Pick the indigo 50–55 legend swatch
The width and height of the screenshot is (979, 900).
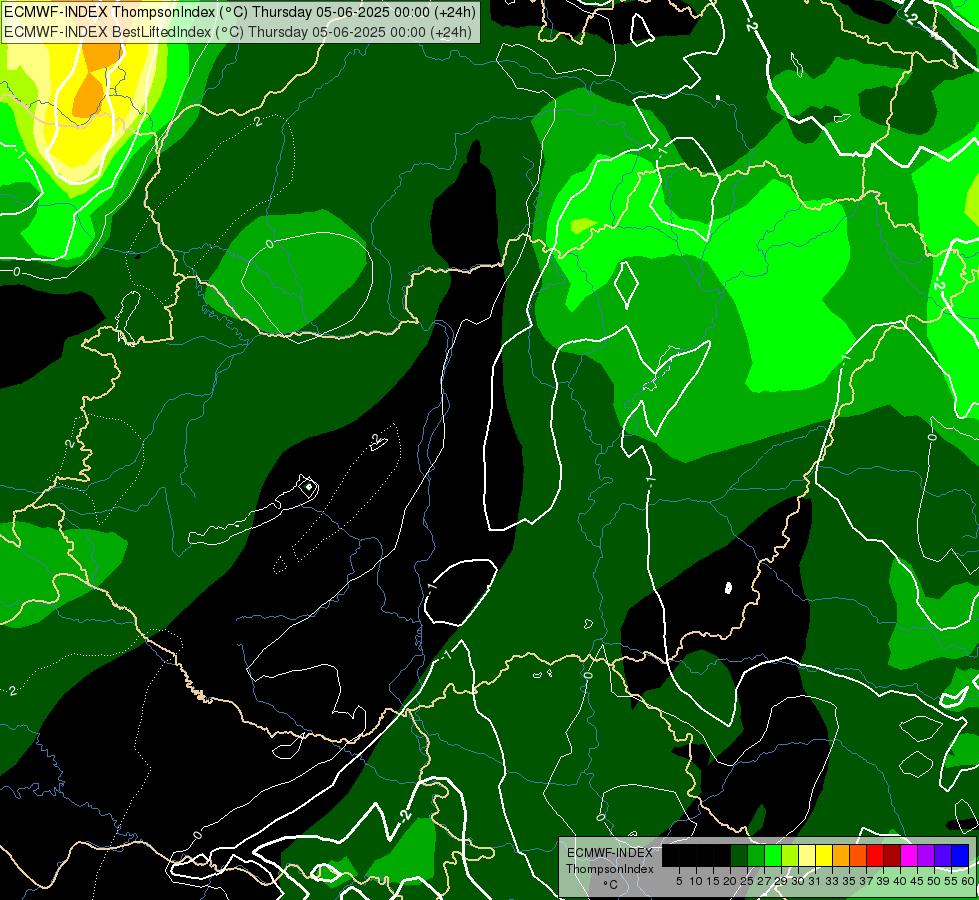coord(943,855)
